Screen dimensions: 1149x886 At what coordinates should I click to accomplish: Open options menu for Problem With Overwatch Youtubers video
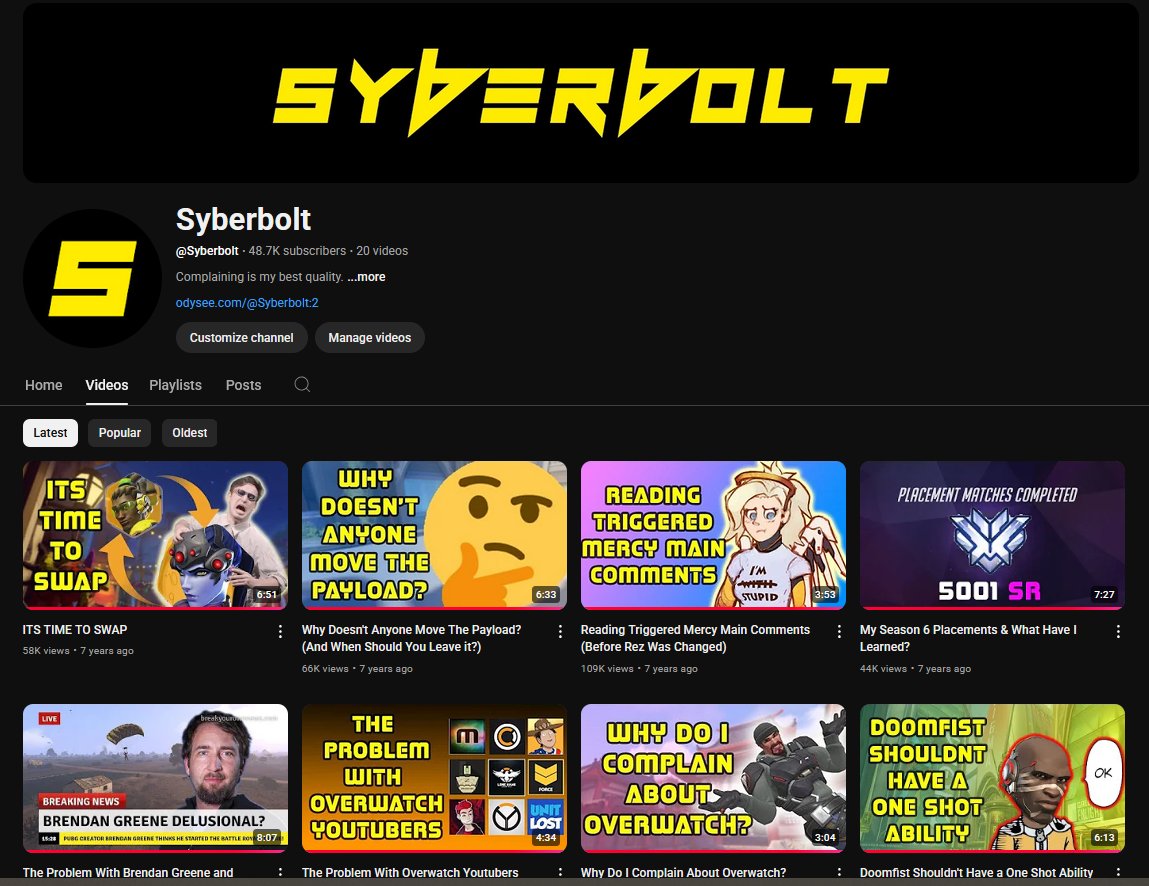coord(560,873)
